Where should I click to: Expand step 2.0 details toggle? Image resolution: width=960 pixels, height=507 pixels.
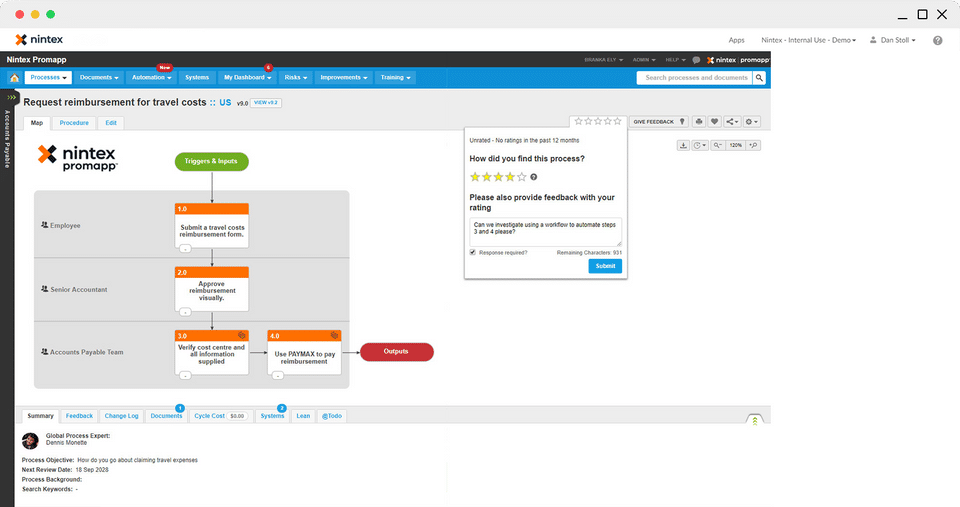185,312
